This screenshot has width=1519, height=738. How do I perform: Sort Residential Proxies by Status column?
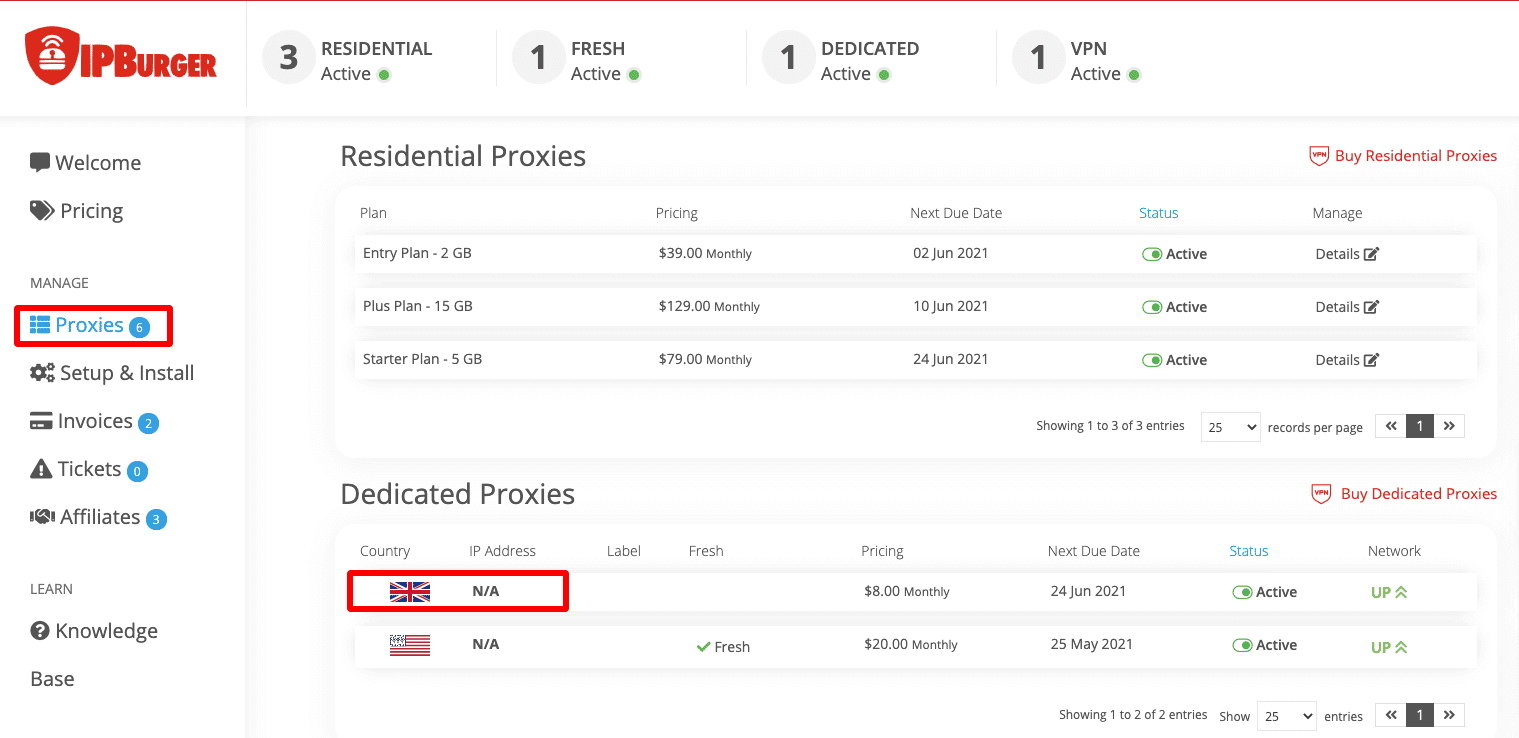pyautogui.click(x=1158, y=213)
